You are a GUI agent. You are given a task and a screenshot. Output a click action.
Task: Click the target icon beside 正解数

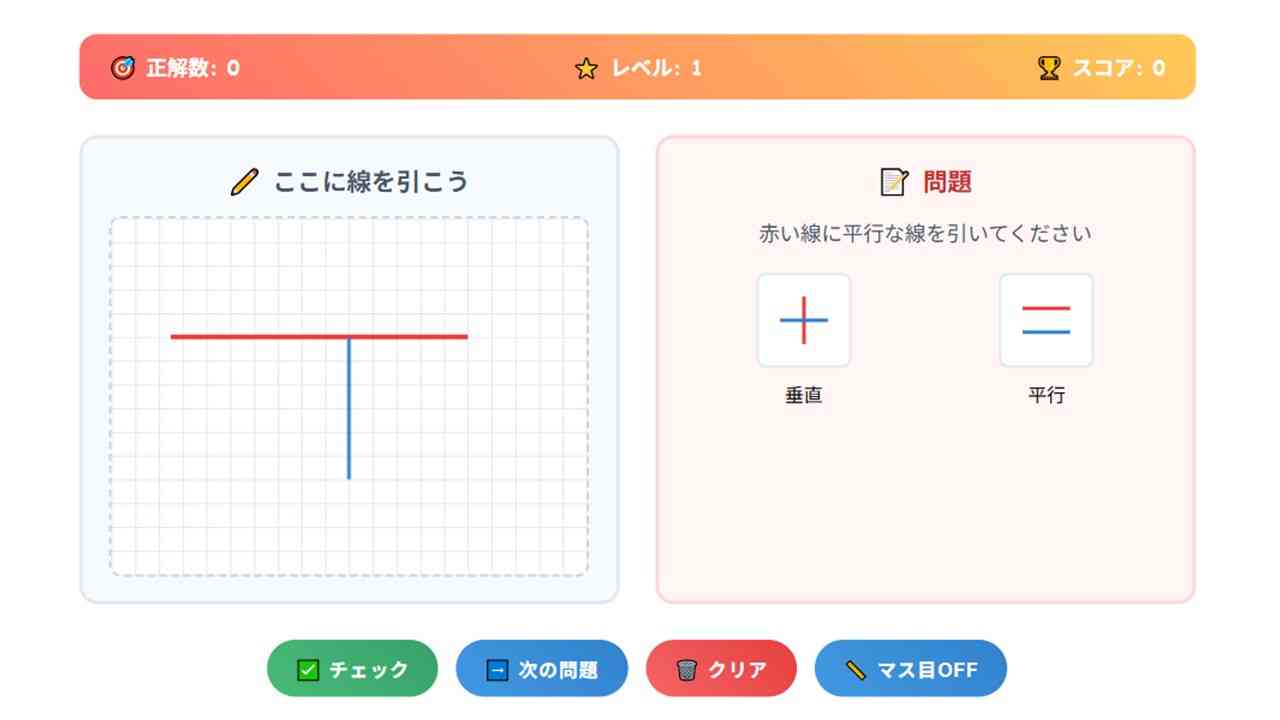pyautogui.click(x=122, y=68)
